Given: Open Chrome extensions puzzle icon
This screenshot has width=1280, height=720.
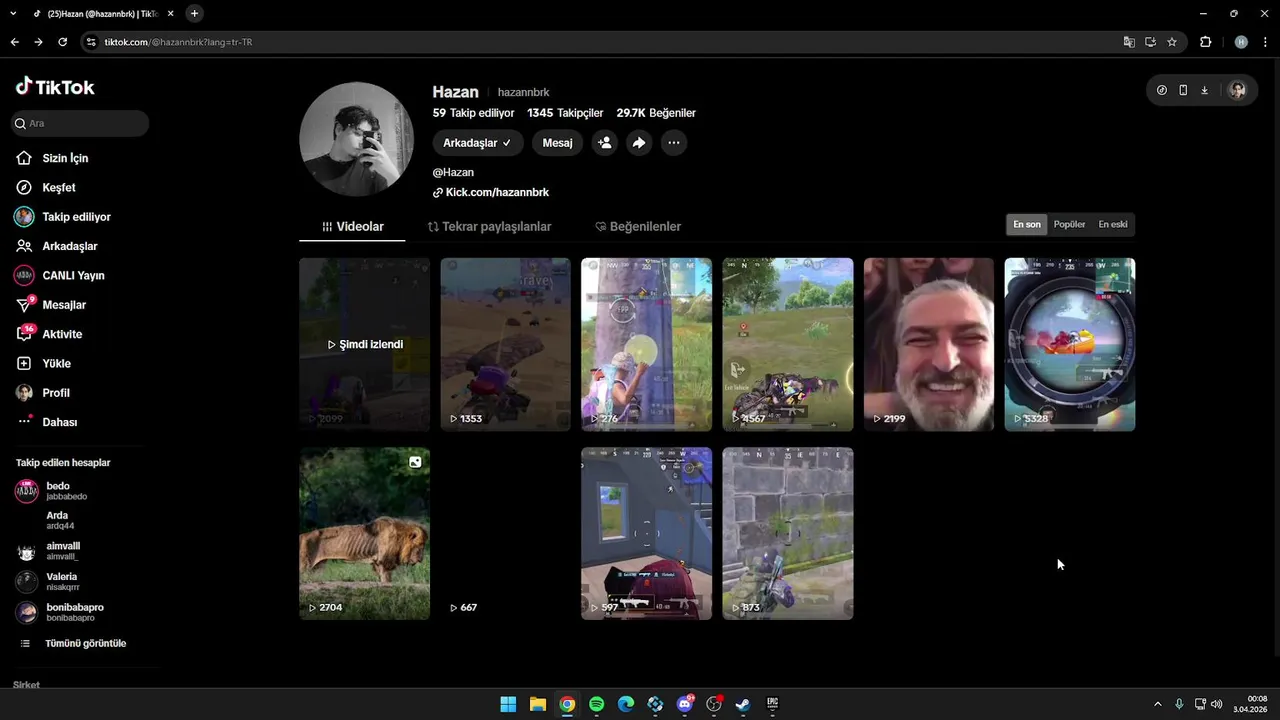Looking at the screenshot, I should point(1205,42).
